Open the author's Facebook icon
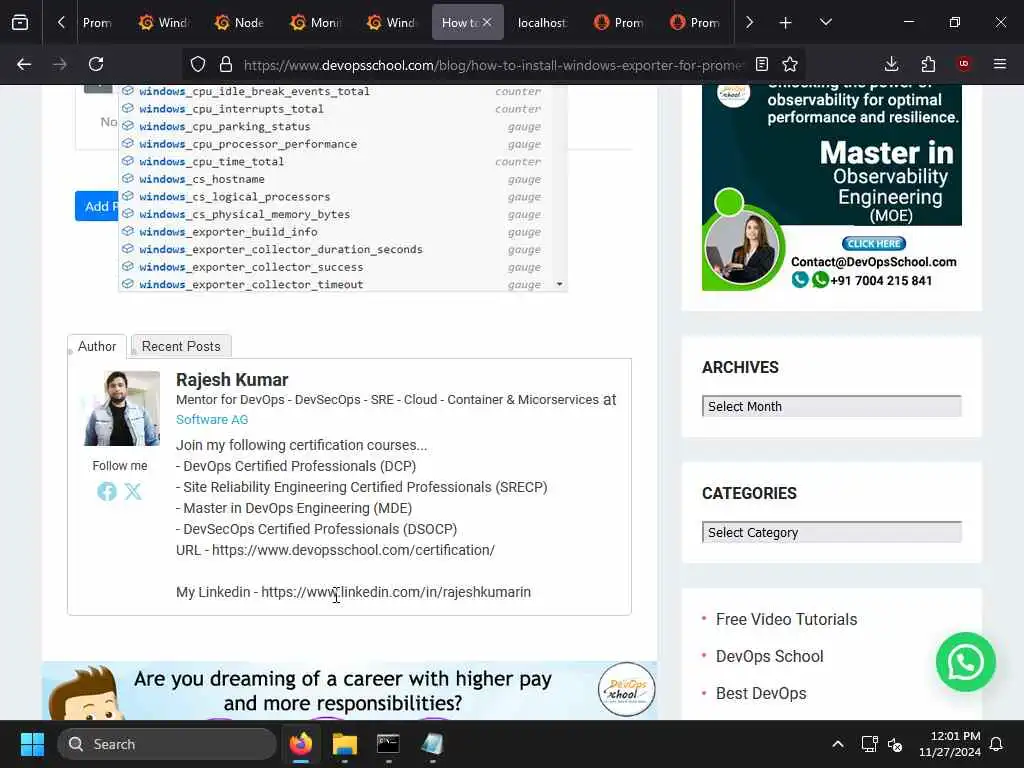The height and width of the screenshot is (768, 1024). pyautogui.click(x=107, y=491)
